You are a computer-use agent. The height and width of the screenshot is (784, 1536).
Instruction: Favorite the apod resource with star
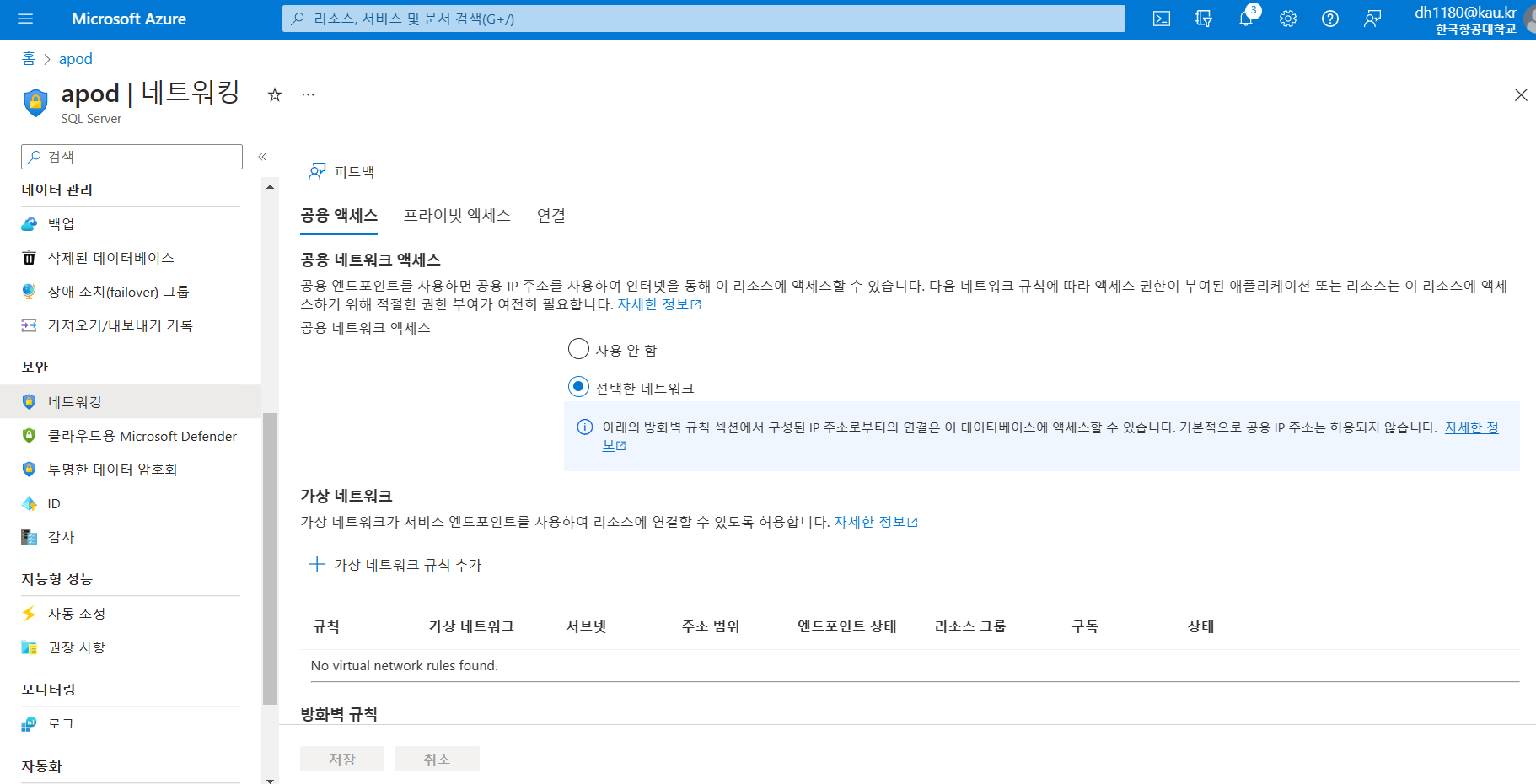[x=275, y=95]
